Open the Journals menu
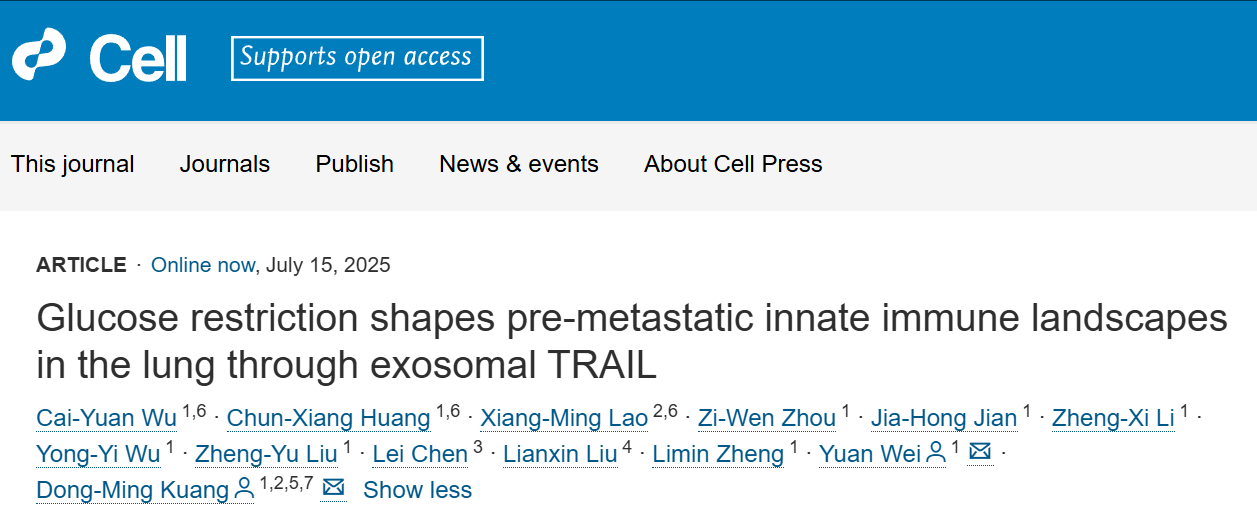This screenshot has width=1257, height=518. click(x=225, y=164)
